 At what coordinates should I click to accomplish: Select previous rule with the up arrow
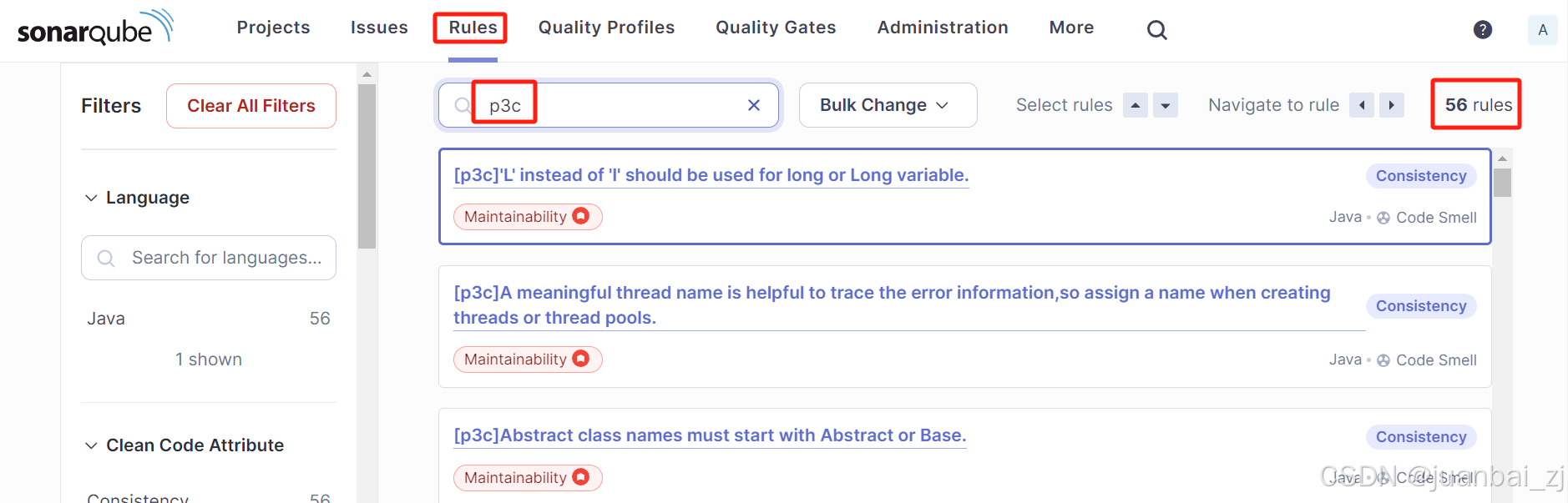[x=1136, y=105]
